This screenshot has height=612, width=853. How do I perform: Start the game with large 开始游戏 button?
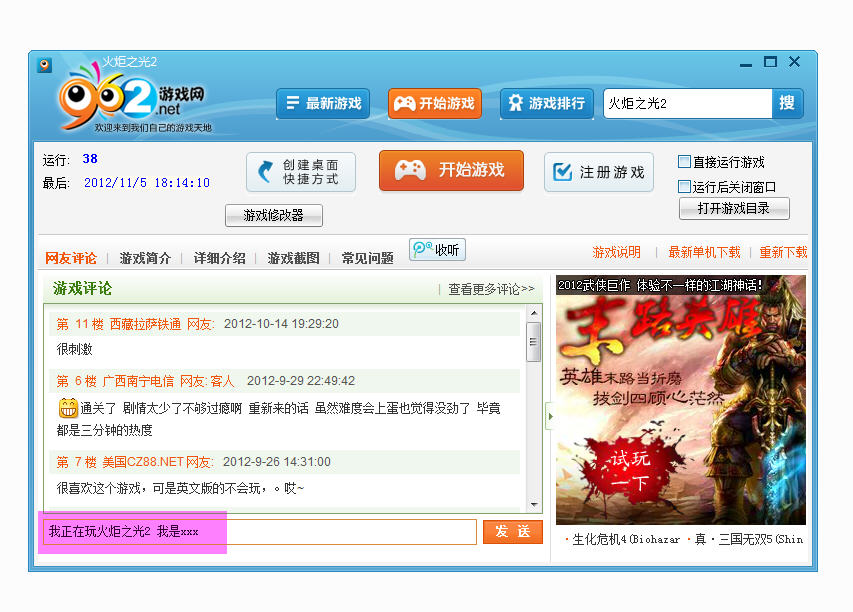[x=452, y=170]
